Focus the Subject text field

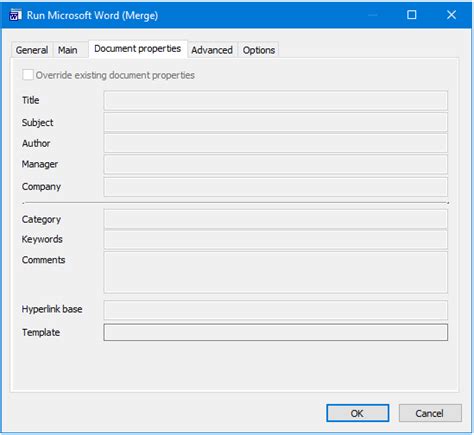tap(275, 122)
